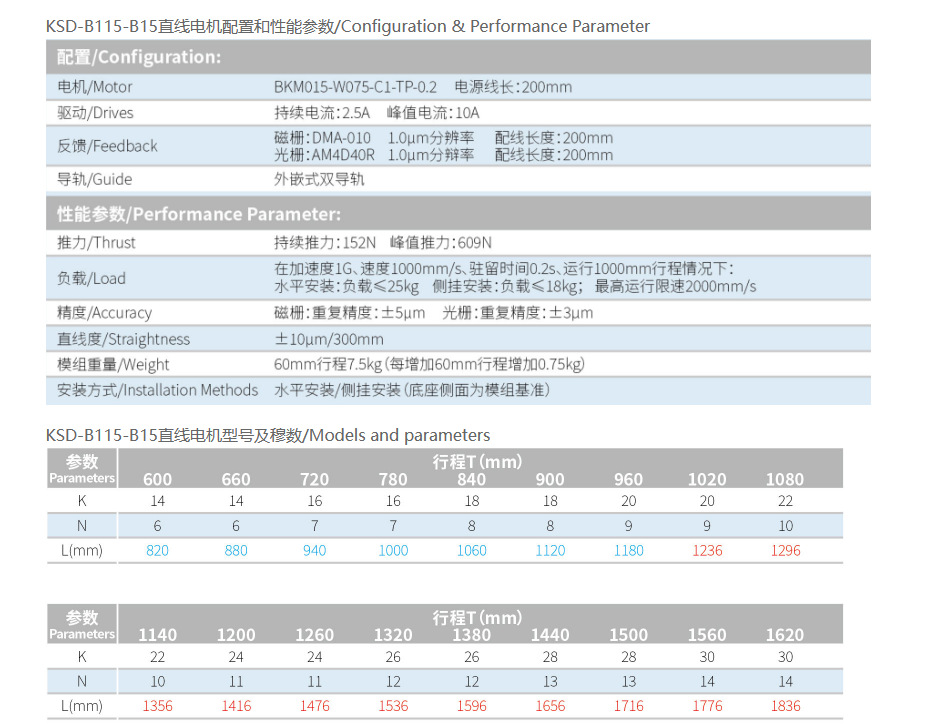Viewport: 949px width, 724px height.
Task: Select the text '水平安装/侧挂安装'
Action: point(337,390)
